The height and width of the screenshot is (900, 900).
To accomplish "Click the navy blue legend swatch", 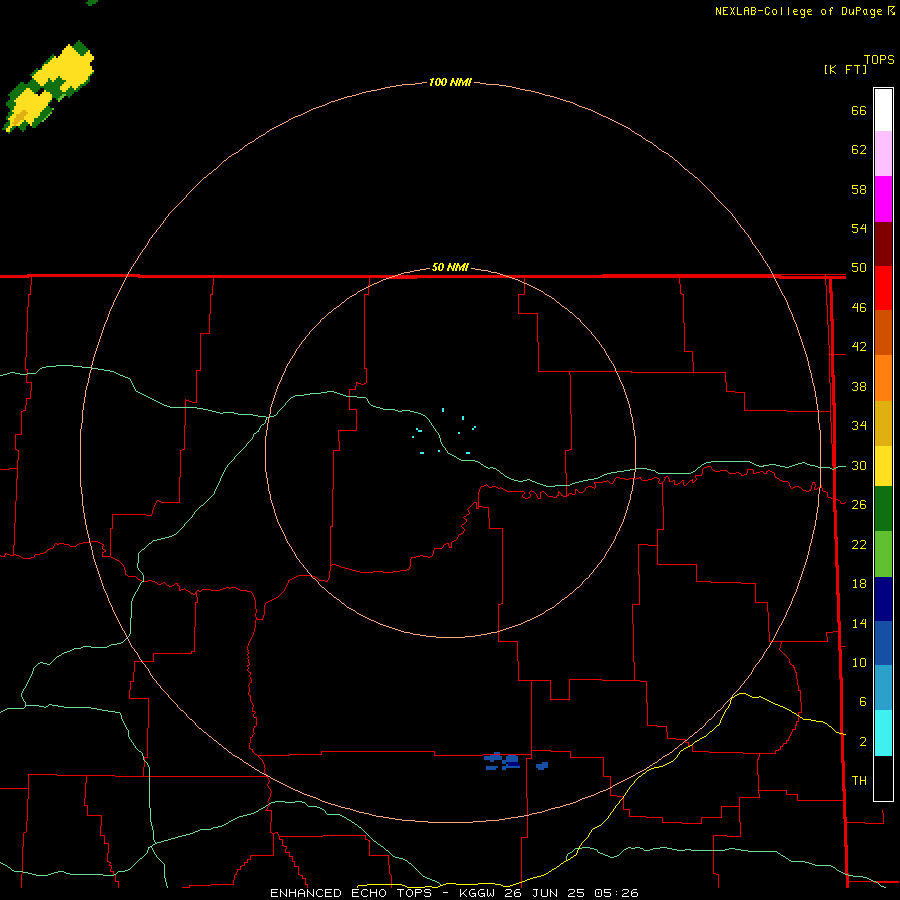I will point(883,599).
